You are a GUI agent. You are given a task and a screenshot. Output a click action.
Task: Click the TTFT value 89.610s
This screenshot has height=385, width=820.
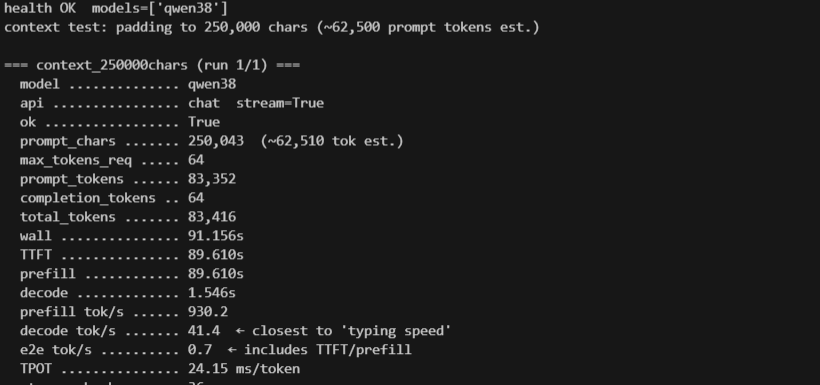pyautogui.click(x=216, y=255)
